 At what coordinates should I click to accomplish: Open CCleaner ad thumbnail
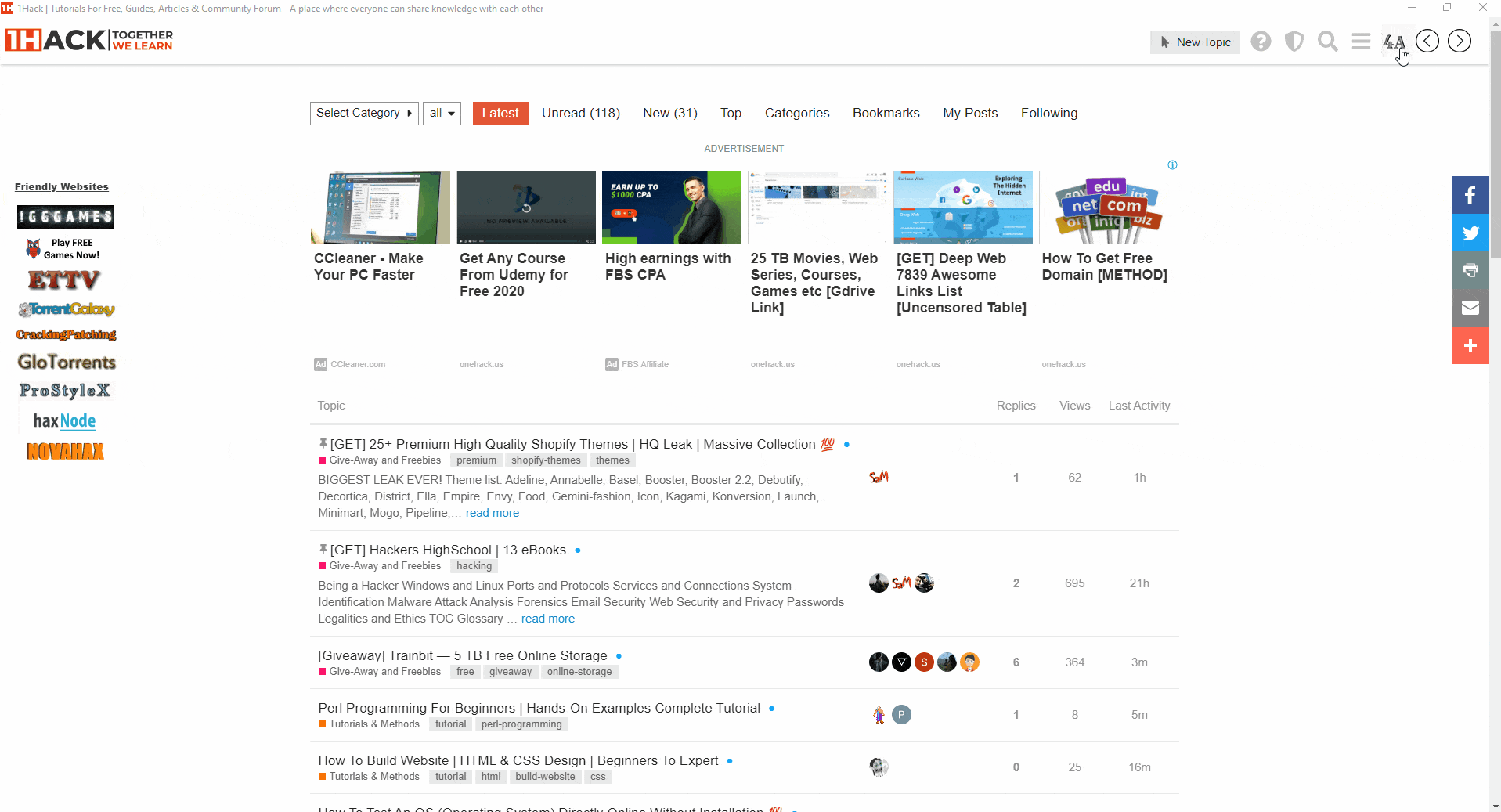point(381,208)
